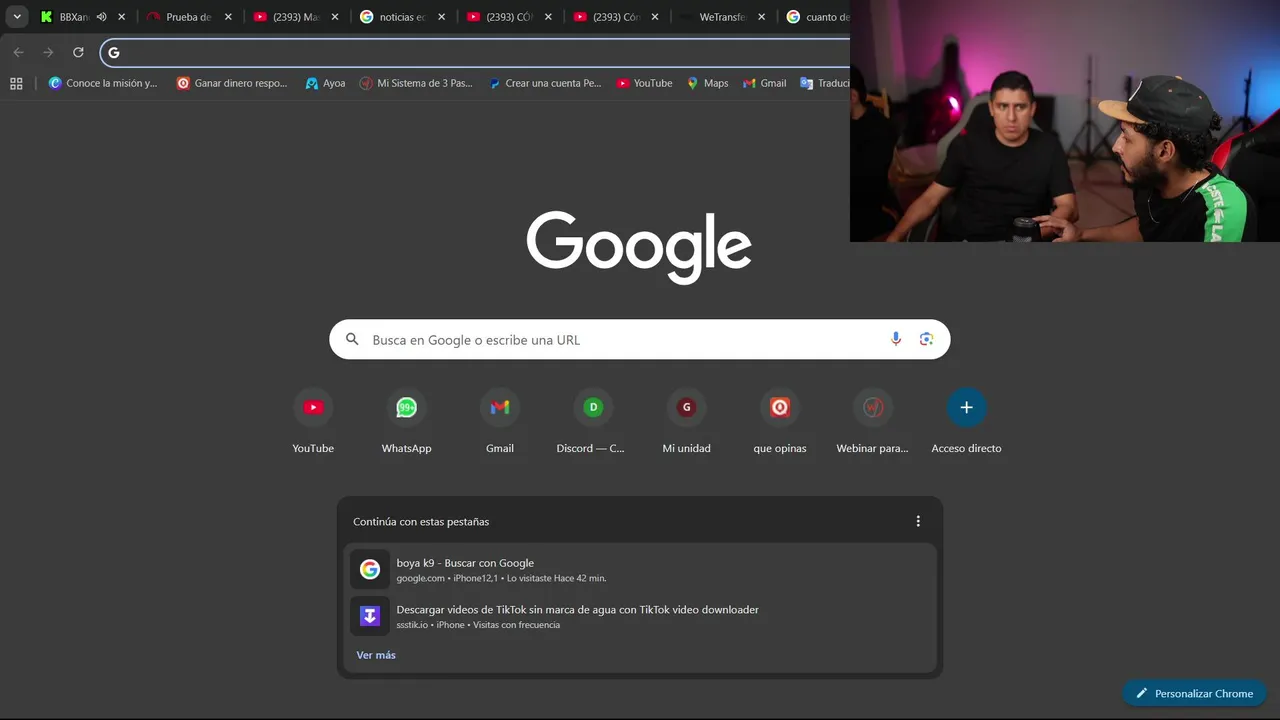Mute the audio on BBXan tab
The height and width of the screenshot is (720, 1280).
102,17
